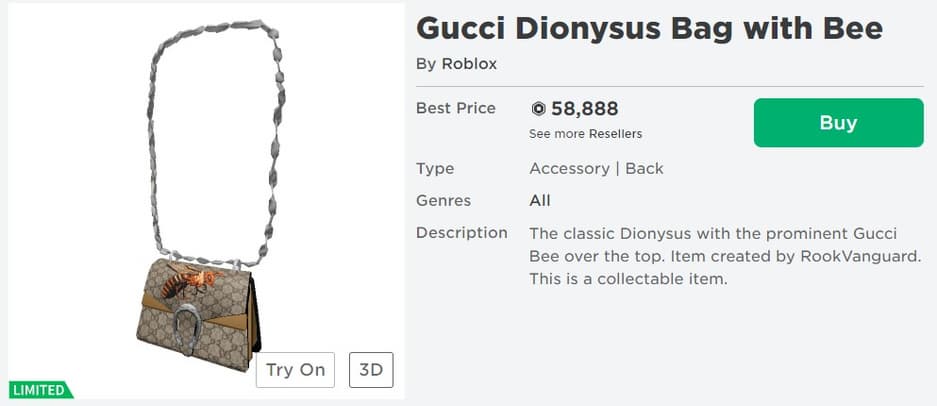Viewport: 937px width, 406px height.
Task: Select the Accessory type link
Action: (568, 168)
